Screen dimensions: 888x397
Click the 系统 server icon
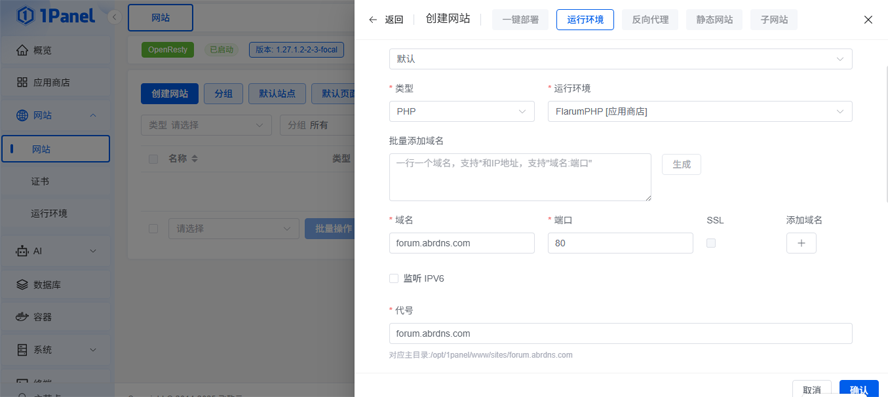22,350
